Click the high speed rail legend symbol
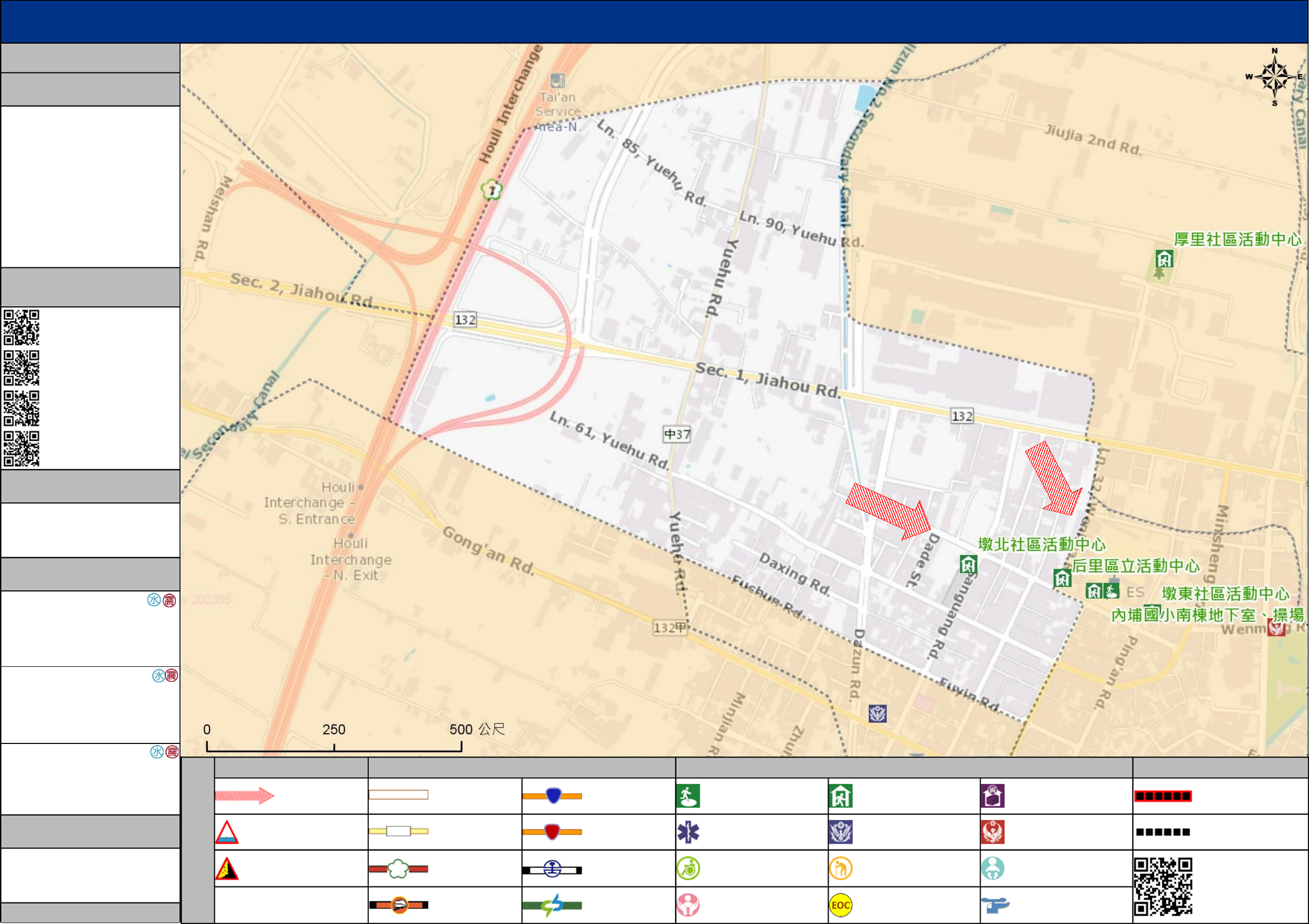Image resolution: width=1309 pixels, height=924 pixels. click(x=398, y=905)
